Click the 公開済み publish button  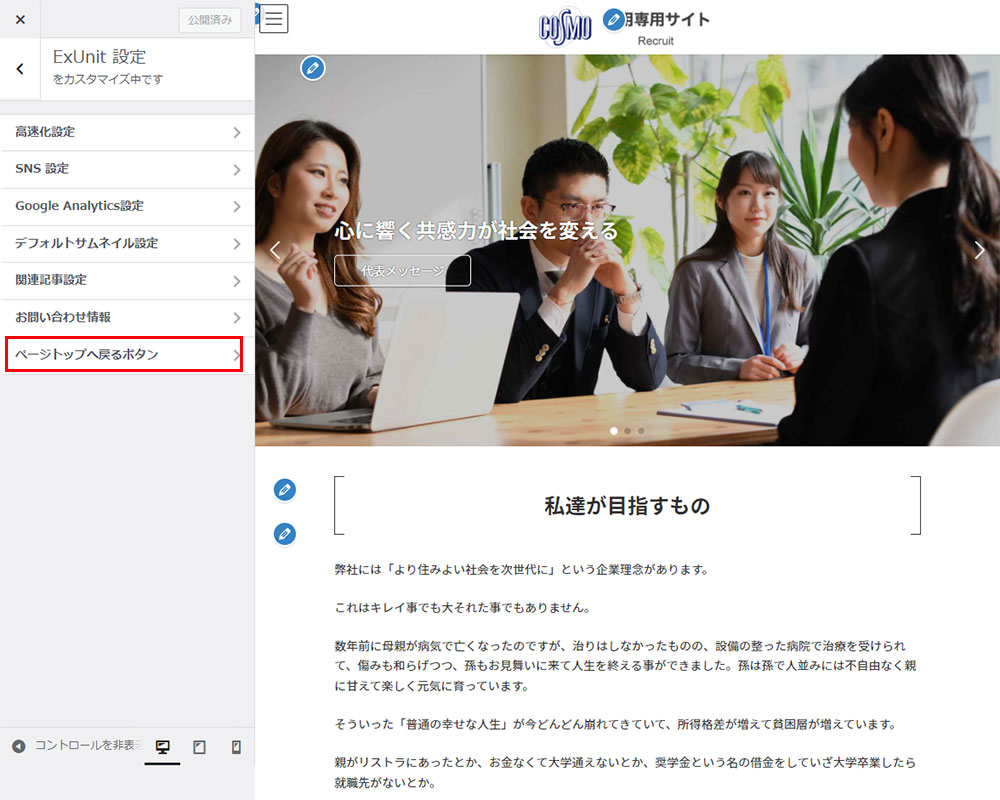click(x=209, y=20)
